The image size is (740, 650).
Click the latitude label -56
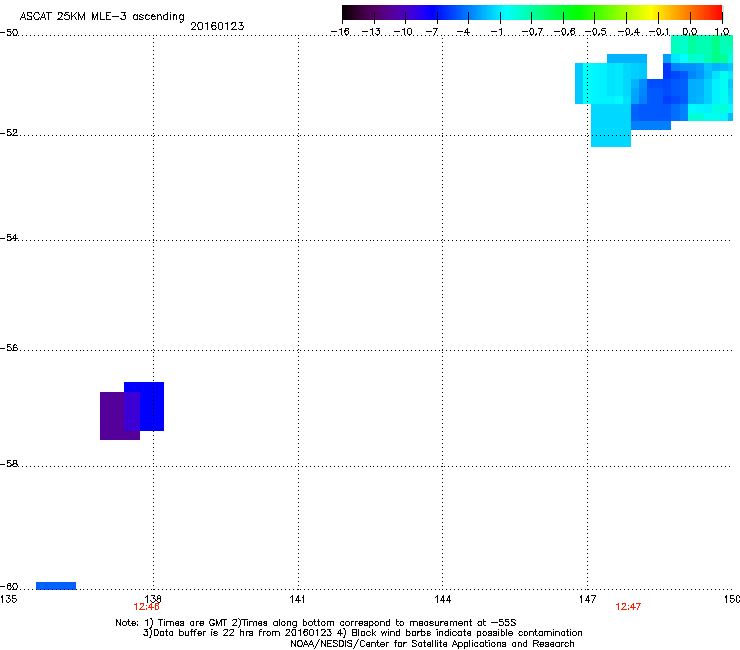point(9,347)
